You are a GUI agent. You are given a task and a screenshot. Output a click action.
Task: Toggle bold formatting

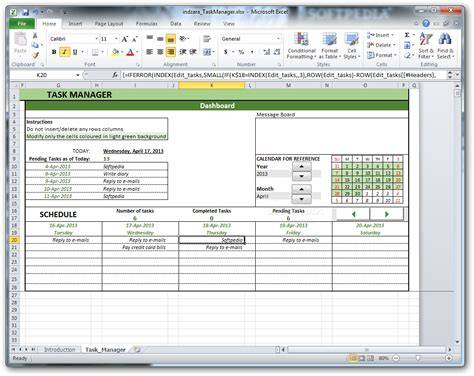[54, 52]
